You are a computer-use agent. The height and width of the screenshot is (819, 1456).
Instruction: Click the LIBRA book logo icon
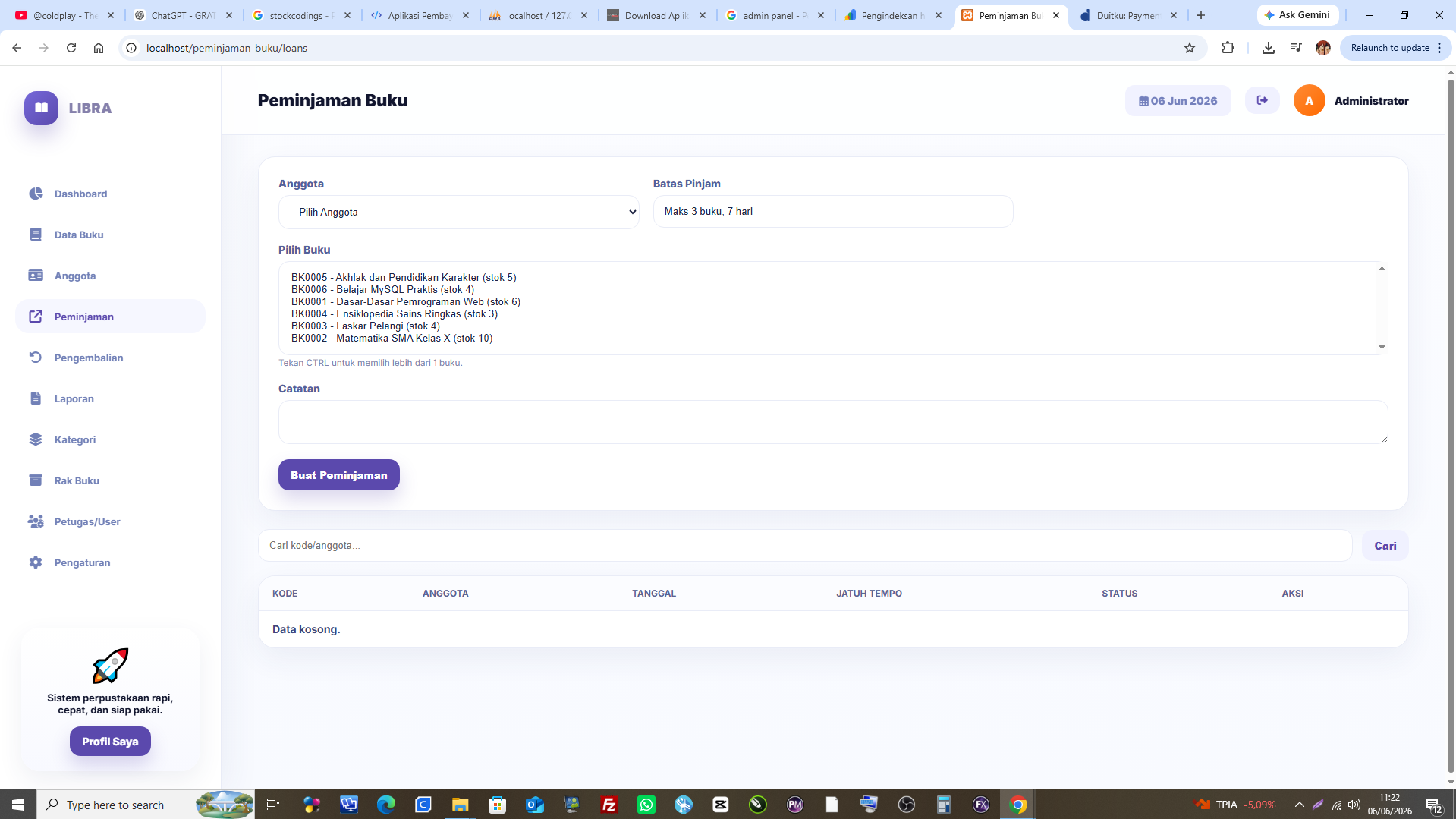(x=41, y=108)
